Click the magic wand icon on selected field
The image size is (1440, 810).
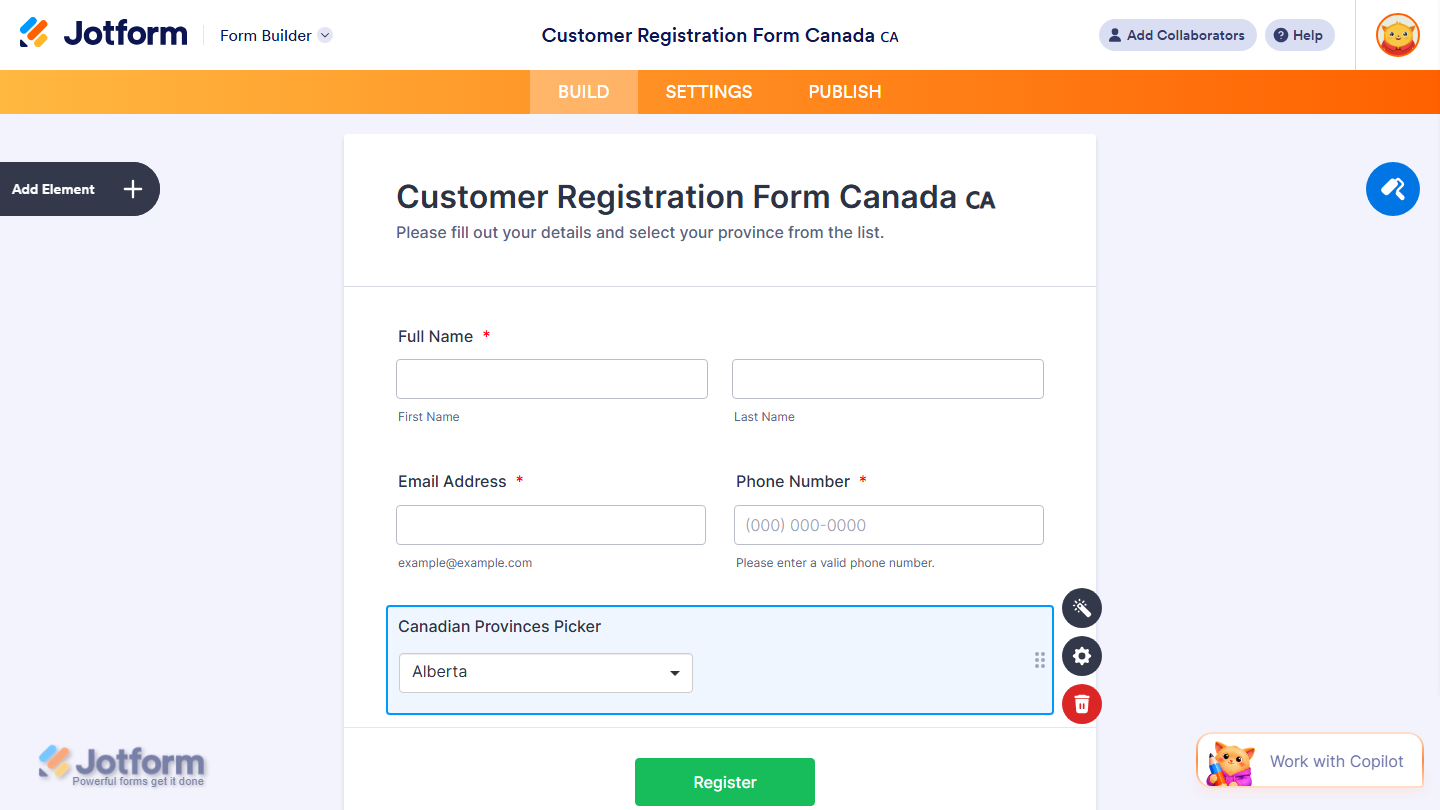tap(1081, 608)
